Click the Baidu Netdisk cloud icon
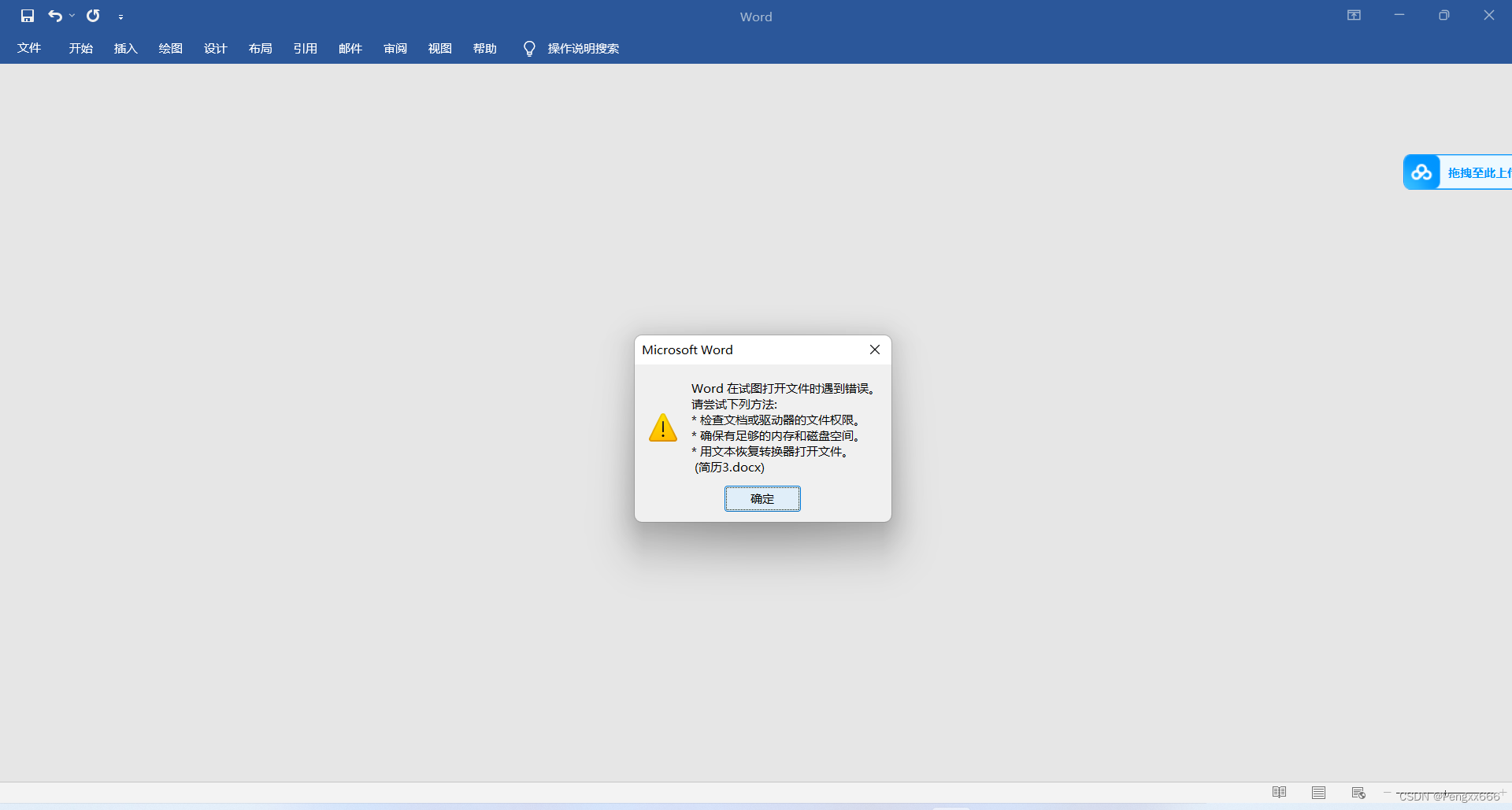 click(1421, 172)
